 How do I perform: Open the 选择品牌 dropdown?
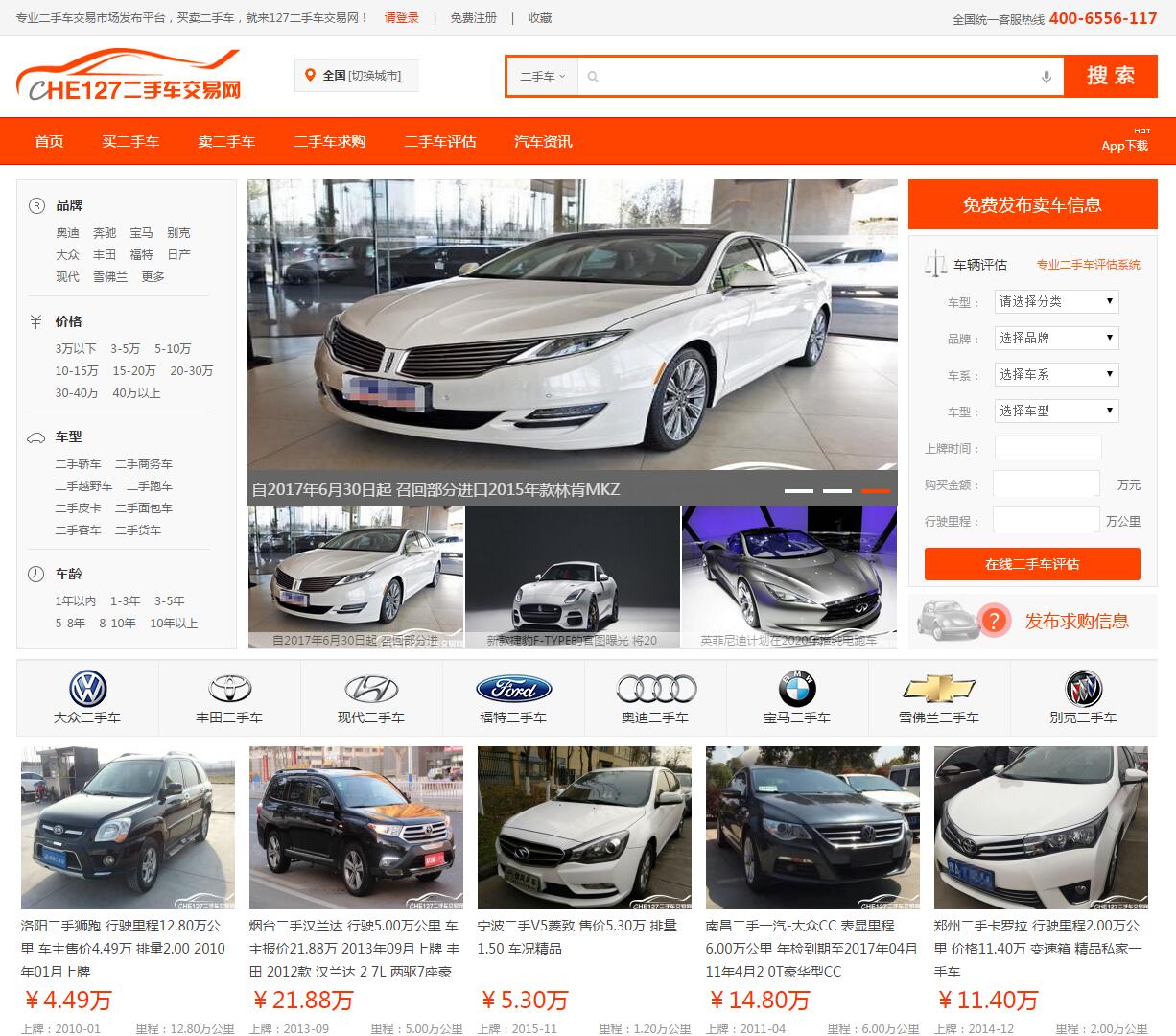point(1056,338)
